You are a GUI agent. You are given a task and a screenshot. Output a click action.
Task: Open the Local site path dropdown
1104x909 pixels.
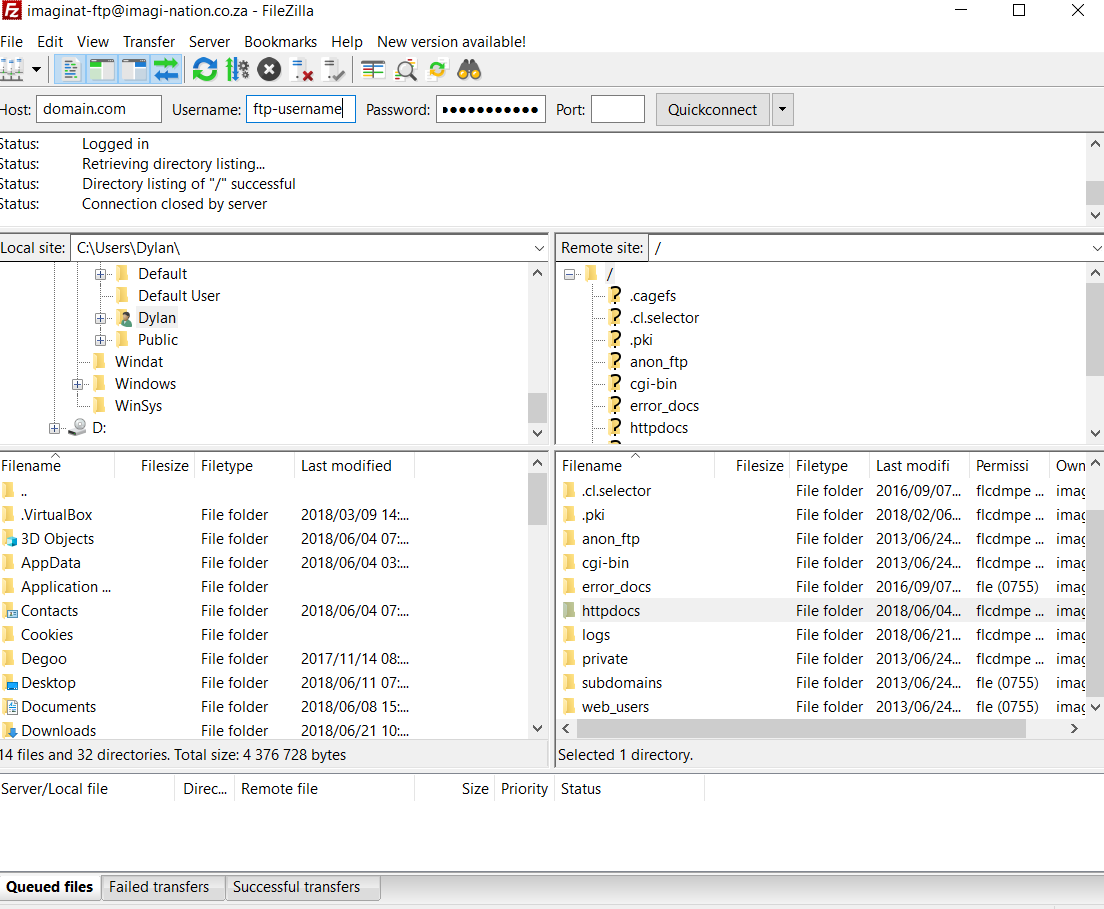[x=539, y=248]
